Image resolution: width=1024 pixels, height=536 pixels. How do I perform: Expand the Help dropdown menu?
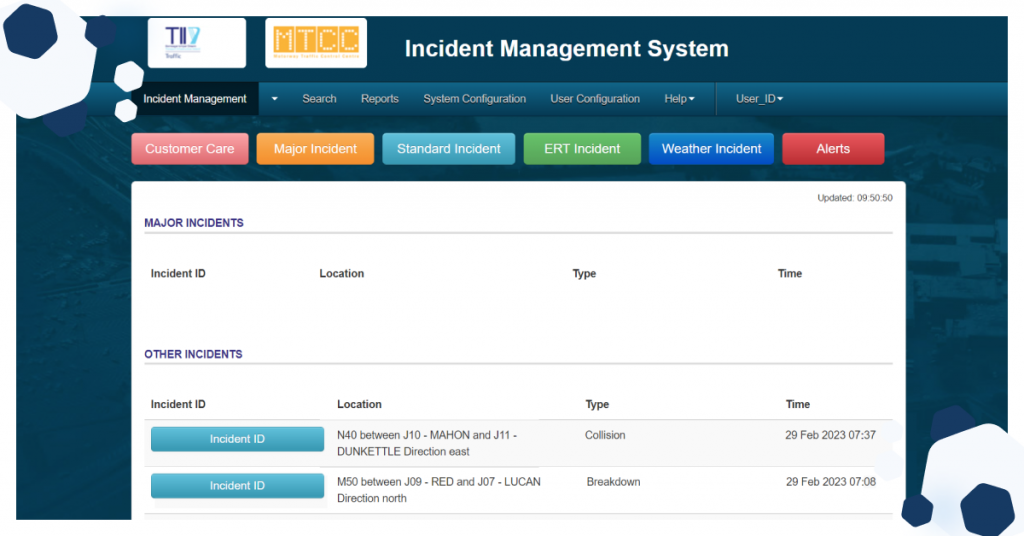[x=679, y=99]
